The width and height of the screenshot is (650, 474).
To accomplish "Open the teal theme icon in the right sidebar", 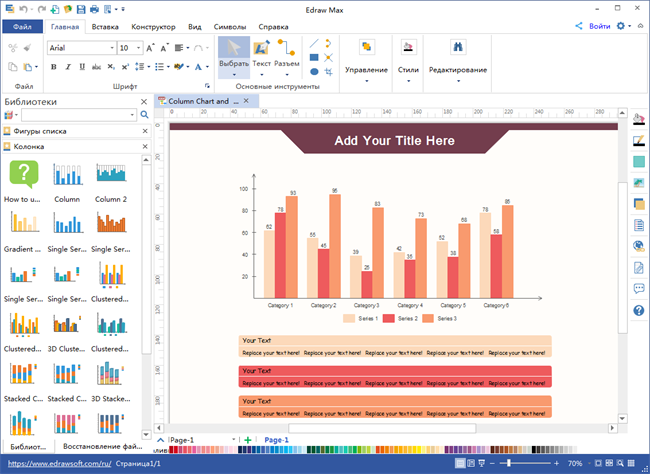I will (x=639, y=161).
